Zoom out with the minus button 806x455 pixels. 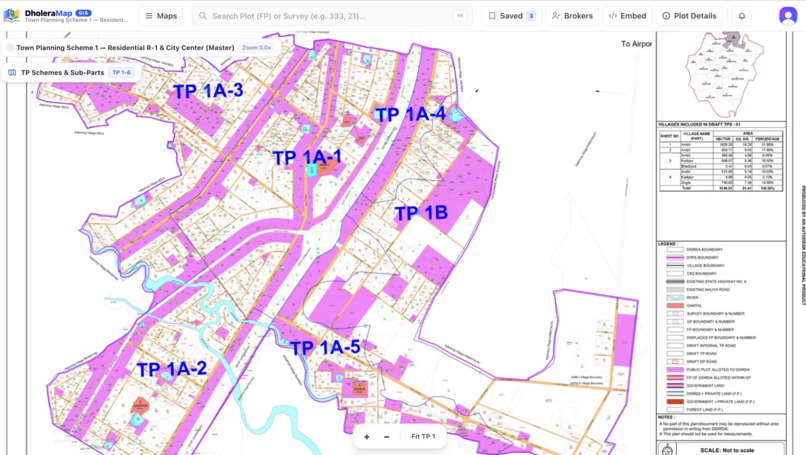click(387, 436)
